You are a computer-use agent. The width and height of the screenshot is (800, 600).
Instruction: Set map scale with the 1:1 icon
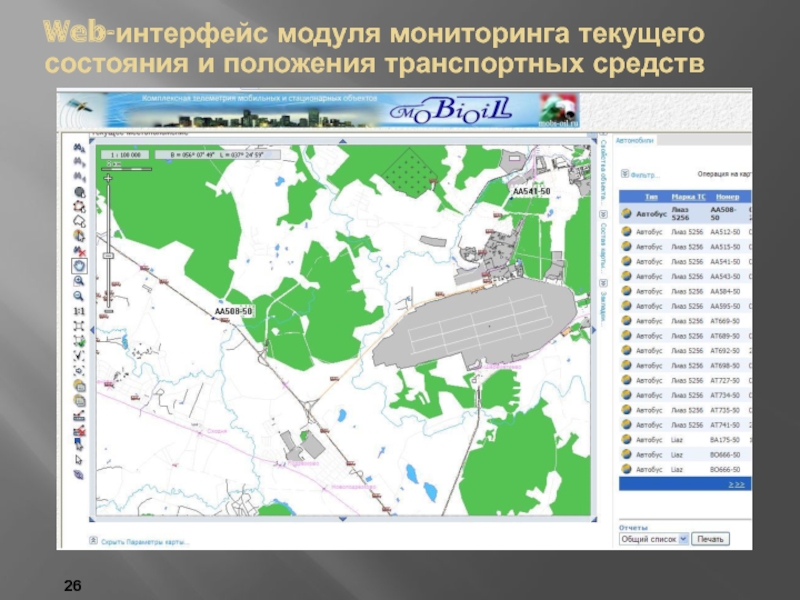click(x=79, y=311)
